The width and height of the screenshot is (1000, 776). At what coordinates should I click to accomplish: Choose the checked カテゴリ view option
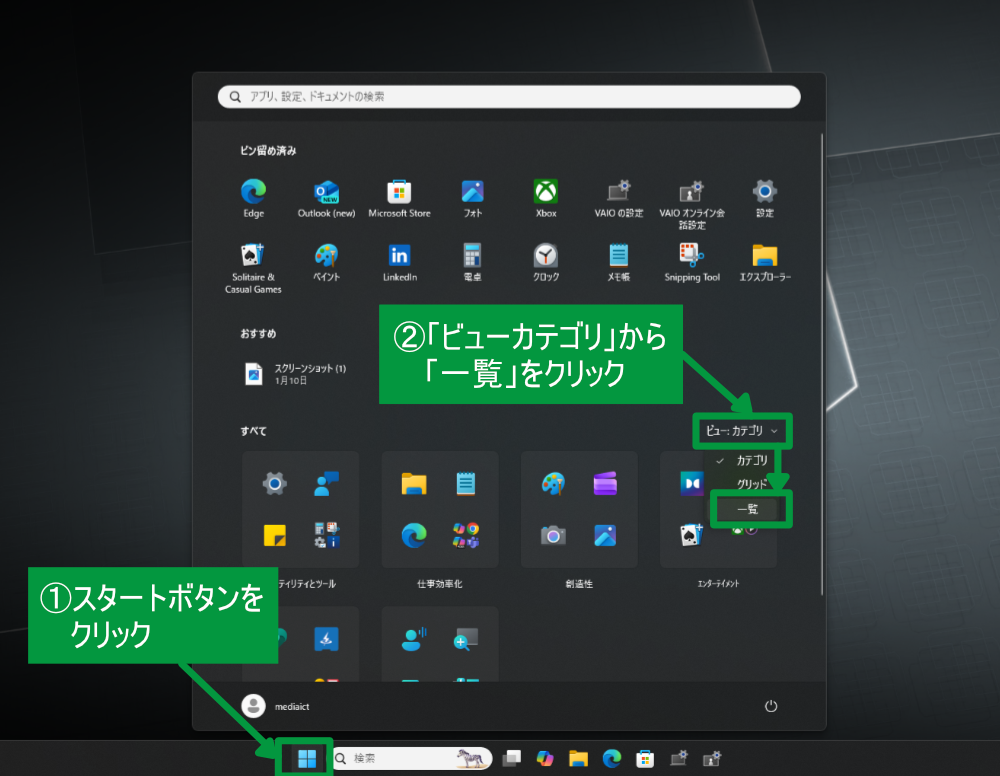752,460
